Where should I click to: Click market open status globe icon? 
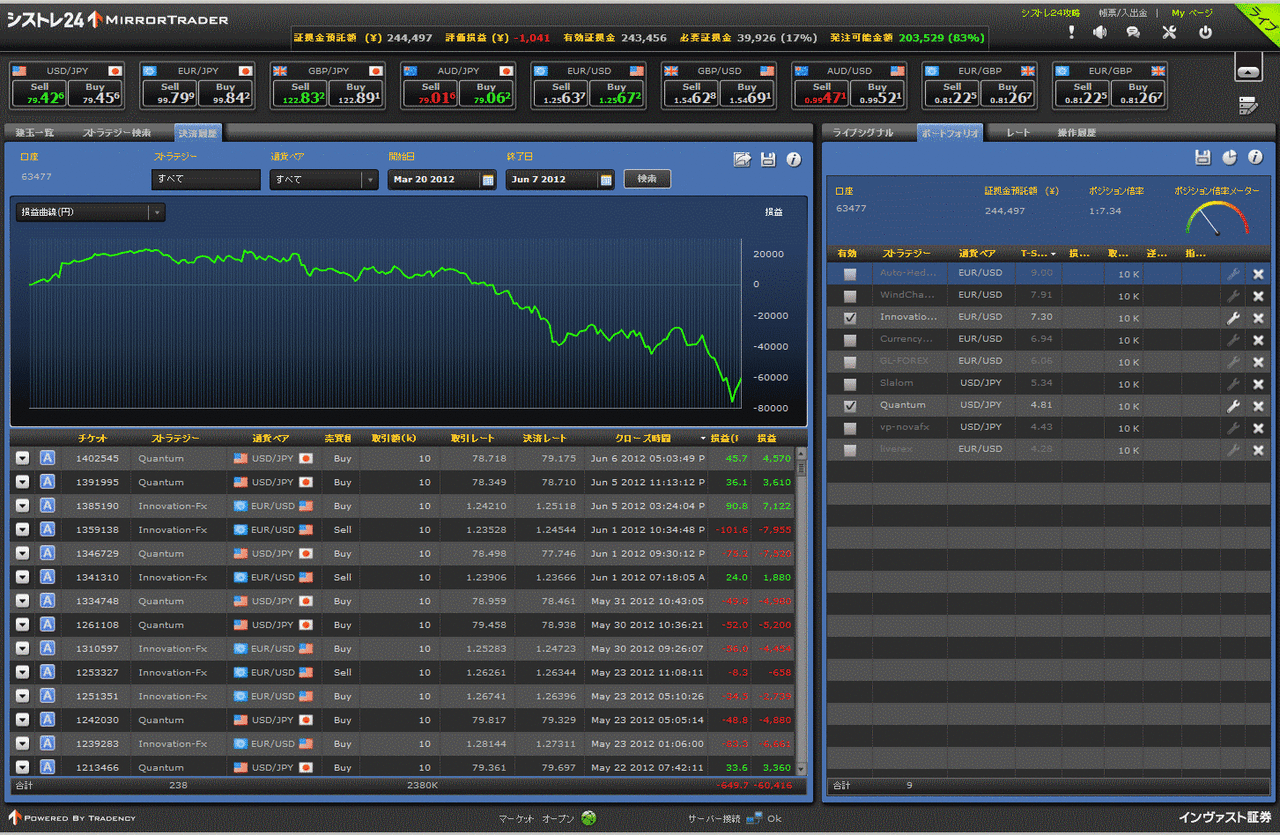[x=588, y=818]
